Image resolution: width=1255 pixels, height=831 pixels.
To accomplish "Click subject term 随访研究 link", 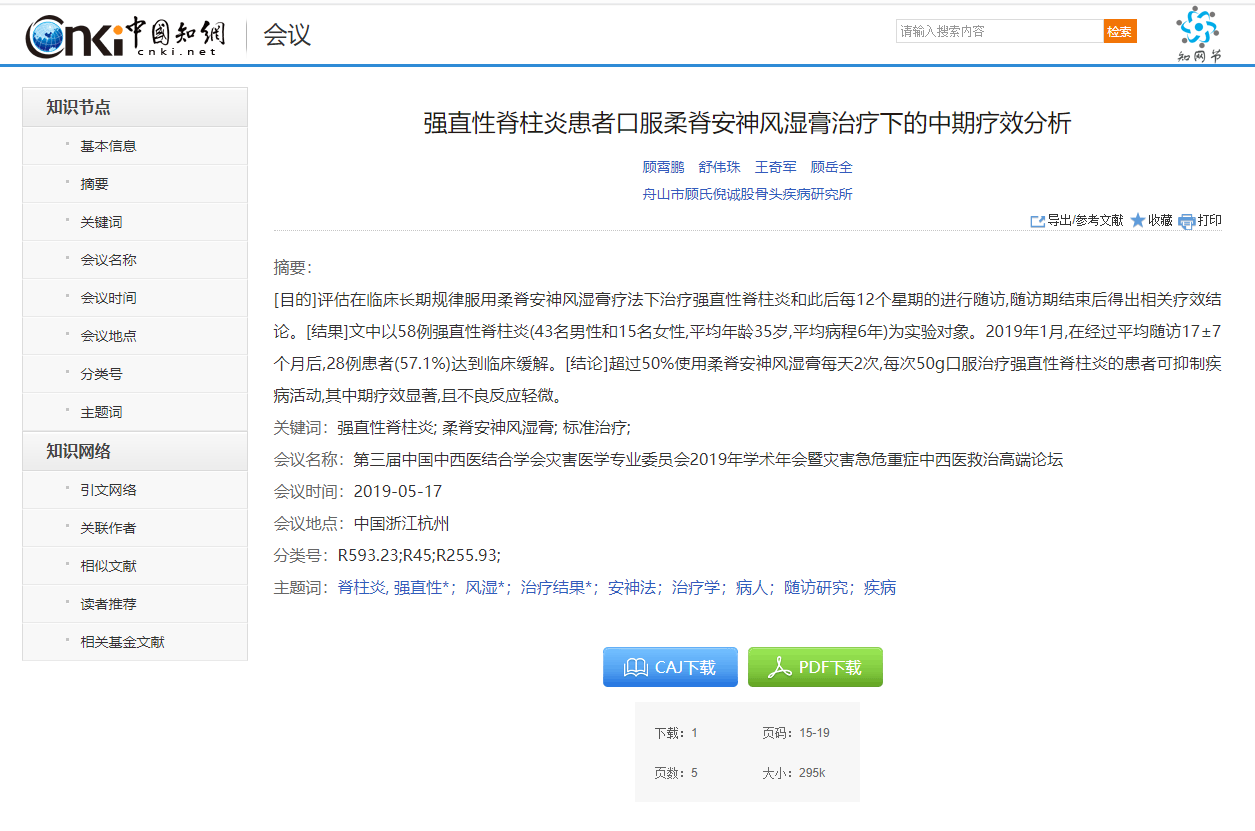I will [815, 588].
